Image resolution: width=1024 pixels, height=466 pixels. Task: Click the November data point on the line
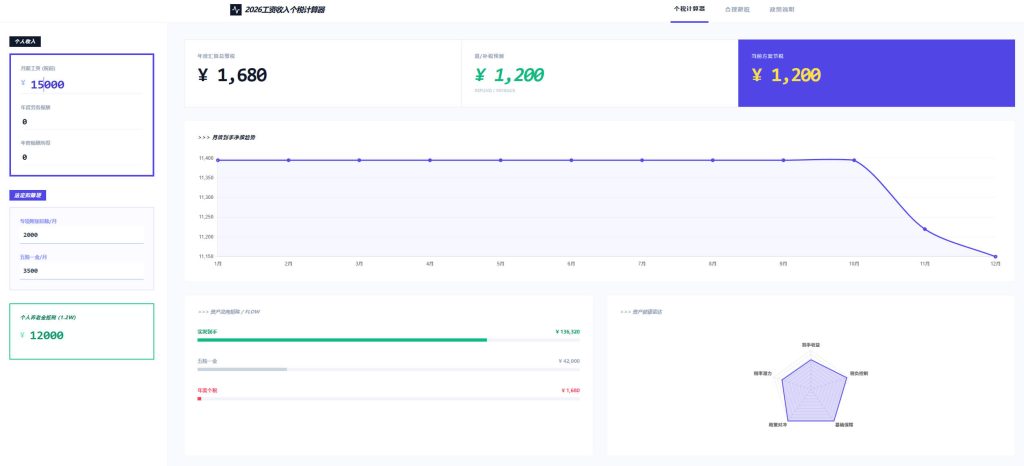pos(924,229)
